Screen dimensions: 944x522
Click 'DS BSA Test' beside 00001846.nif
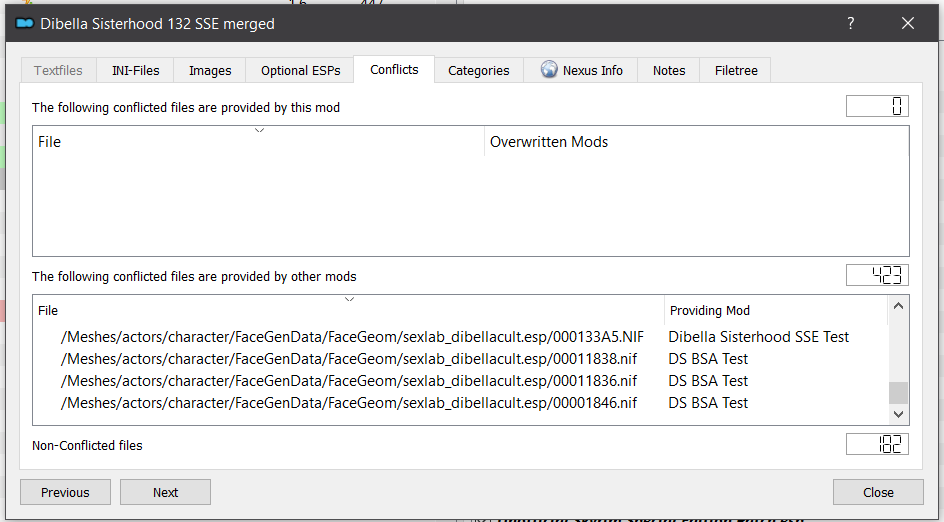[708, 403]
